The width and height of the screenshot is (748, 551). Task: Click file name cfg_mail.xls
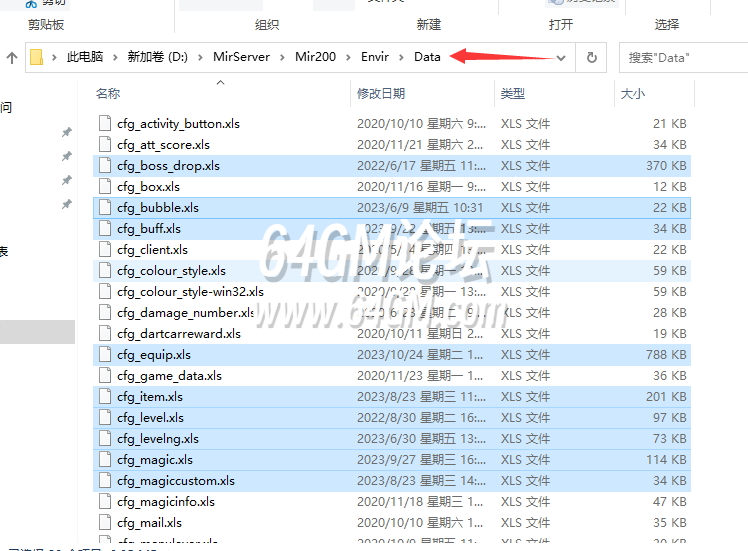(149, 523)
